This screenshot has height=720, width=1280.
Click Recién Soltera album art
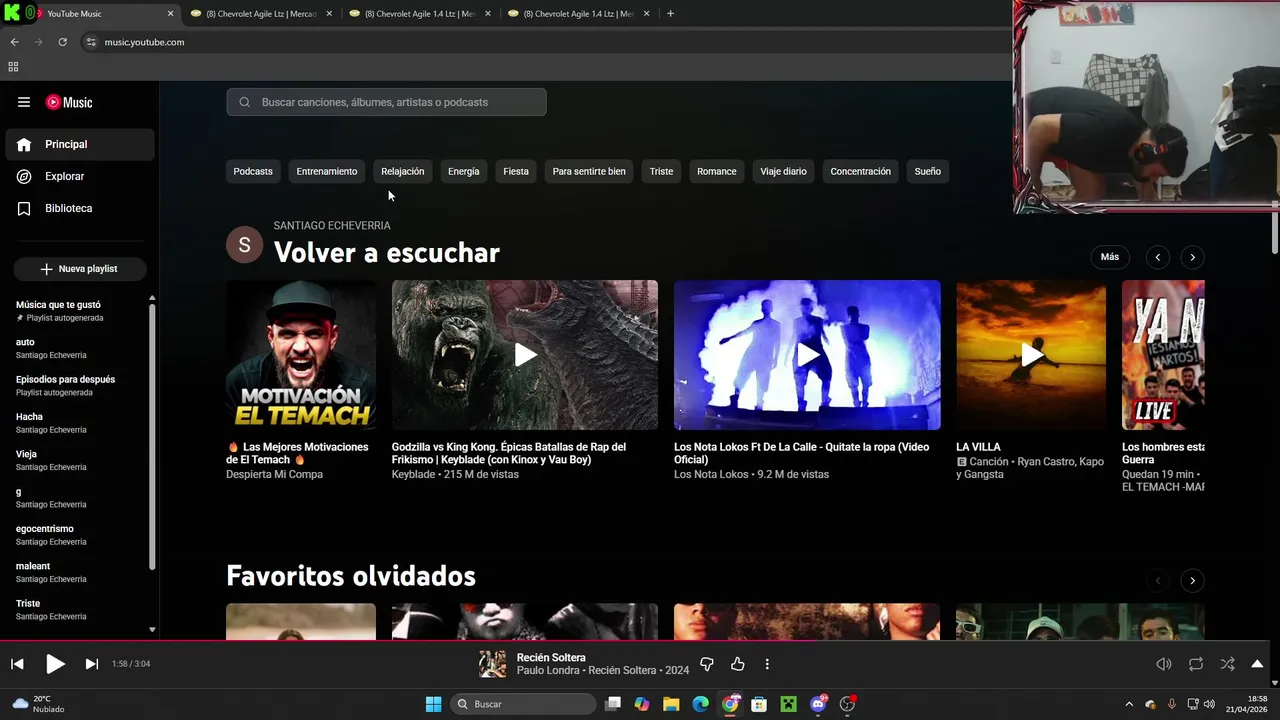(x=492, y=664)
